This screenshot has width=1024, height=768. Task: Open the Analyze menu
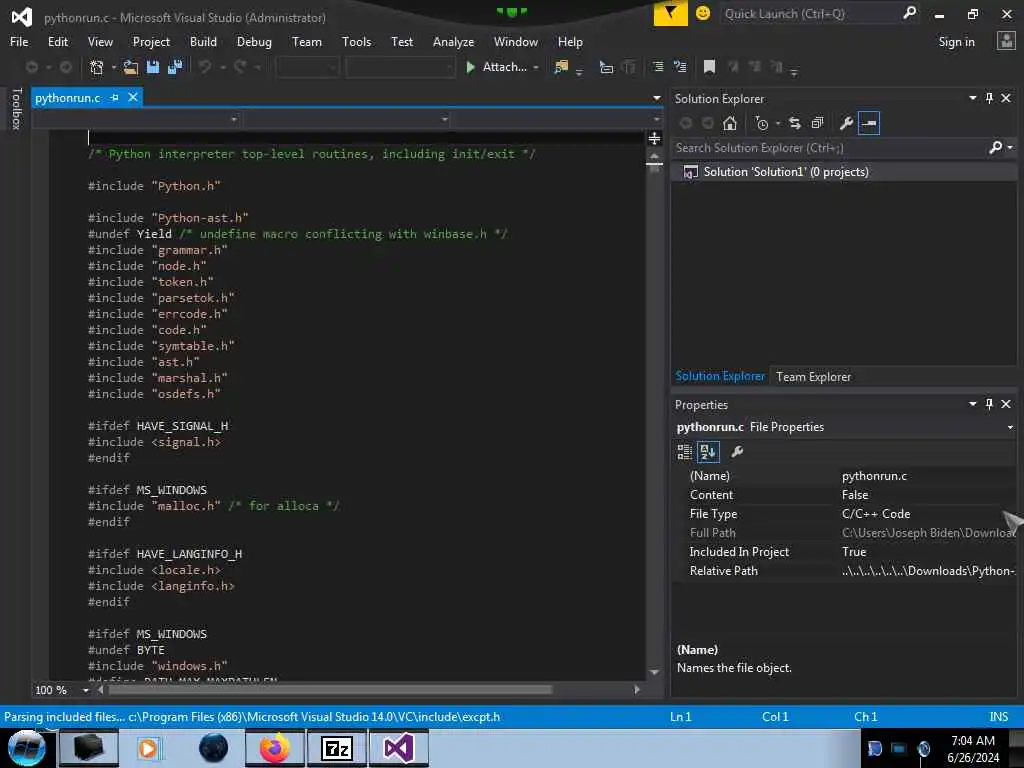(x=453, y=42)
